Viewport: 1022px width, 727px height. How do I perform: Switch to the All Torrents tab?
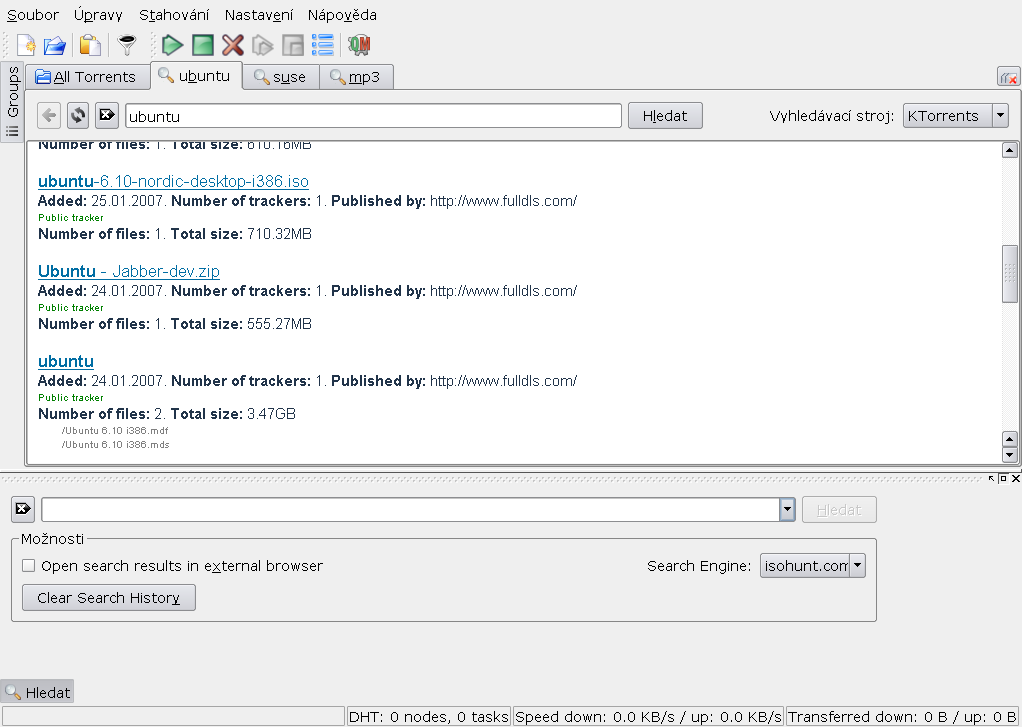click(x=87, y=77)
